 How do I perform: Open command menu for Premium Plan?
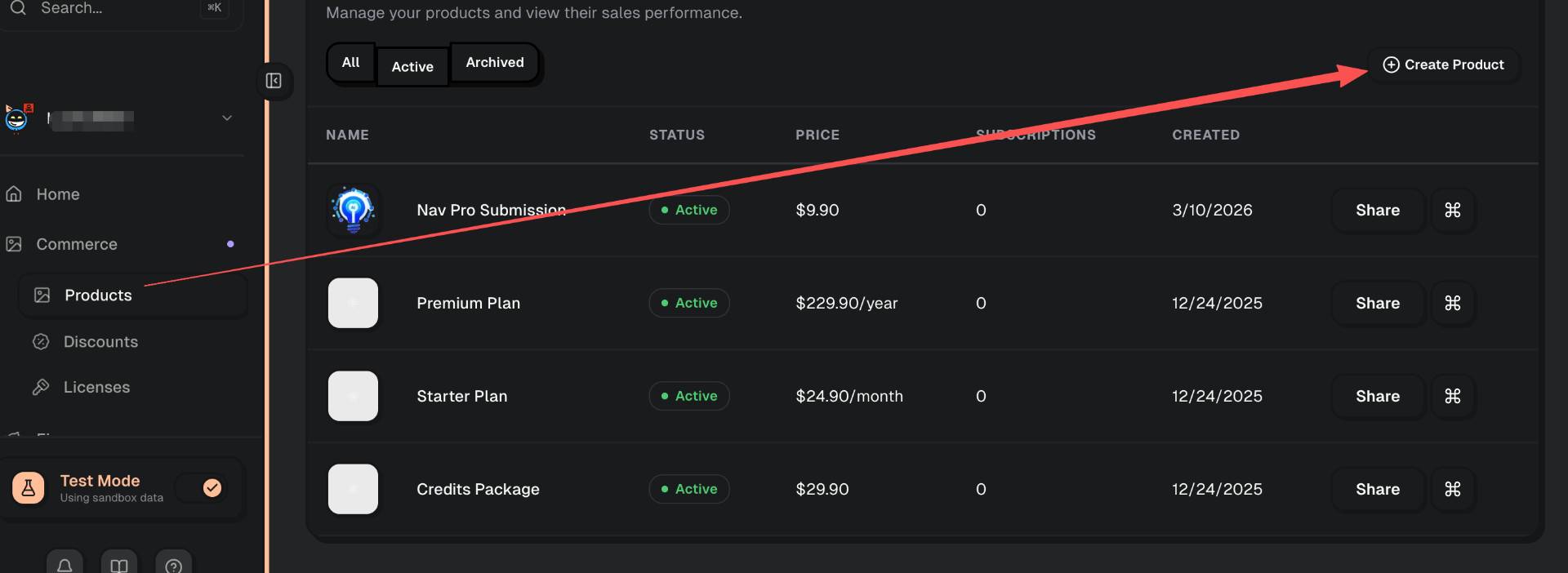[x=1452, y=304]
